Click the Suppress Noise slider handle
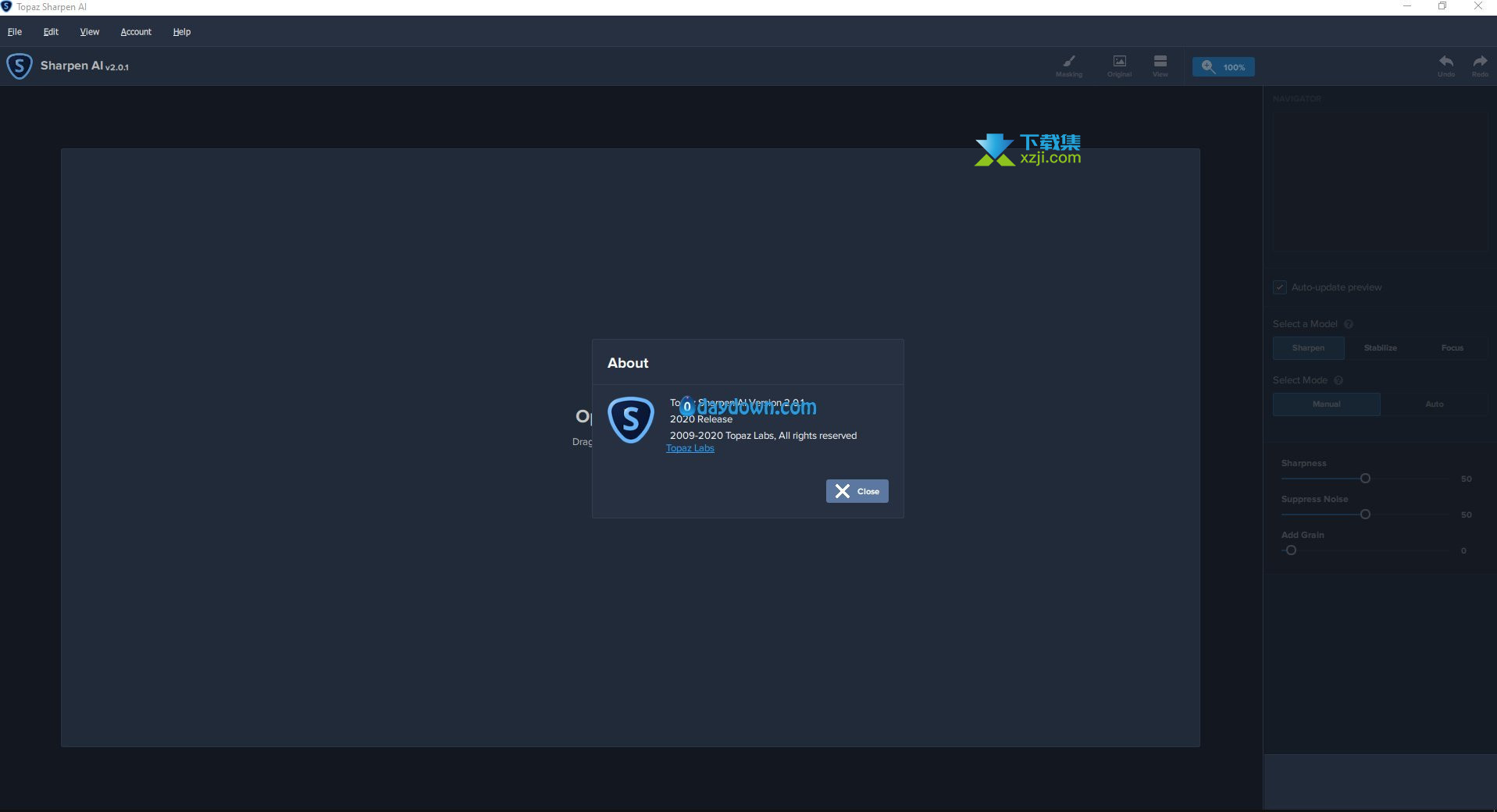This screenshot has height=812, width=1497. [1365, 515]
